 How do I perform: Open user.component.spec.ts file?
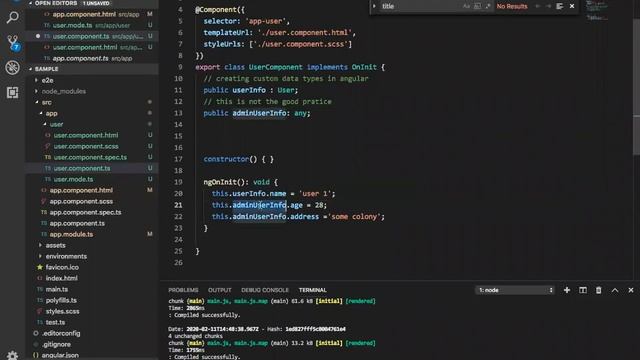click(x=90, y=157)
